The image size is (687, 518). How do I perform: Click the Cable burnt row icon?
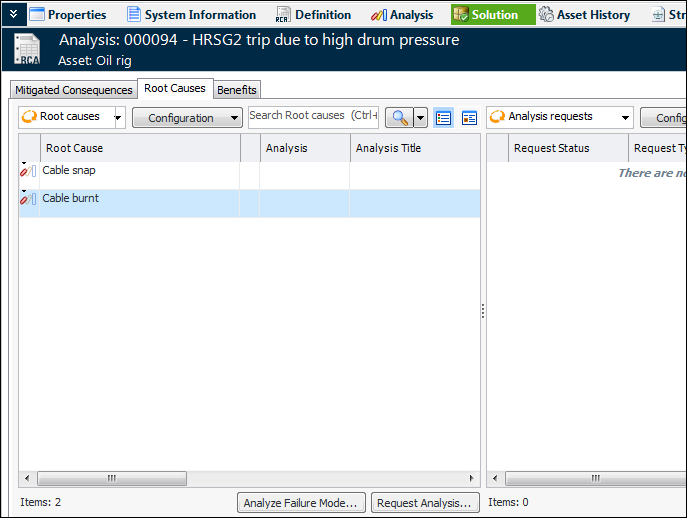(28, 199)
